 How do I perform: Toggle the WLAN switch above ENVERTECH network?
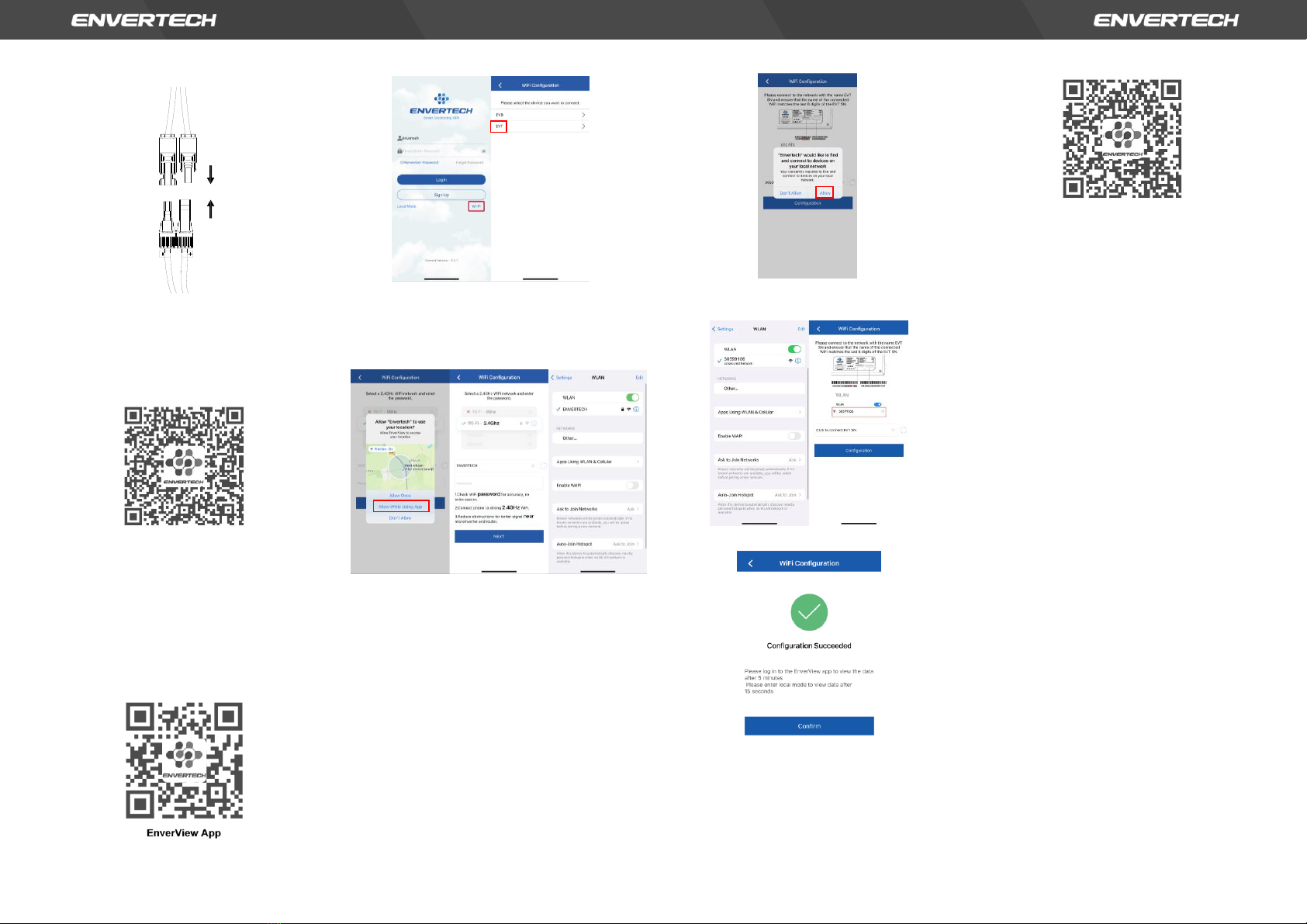(632, 397)
